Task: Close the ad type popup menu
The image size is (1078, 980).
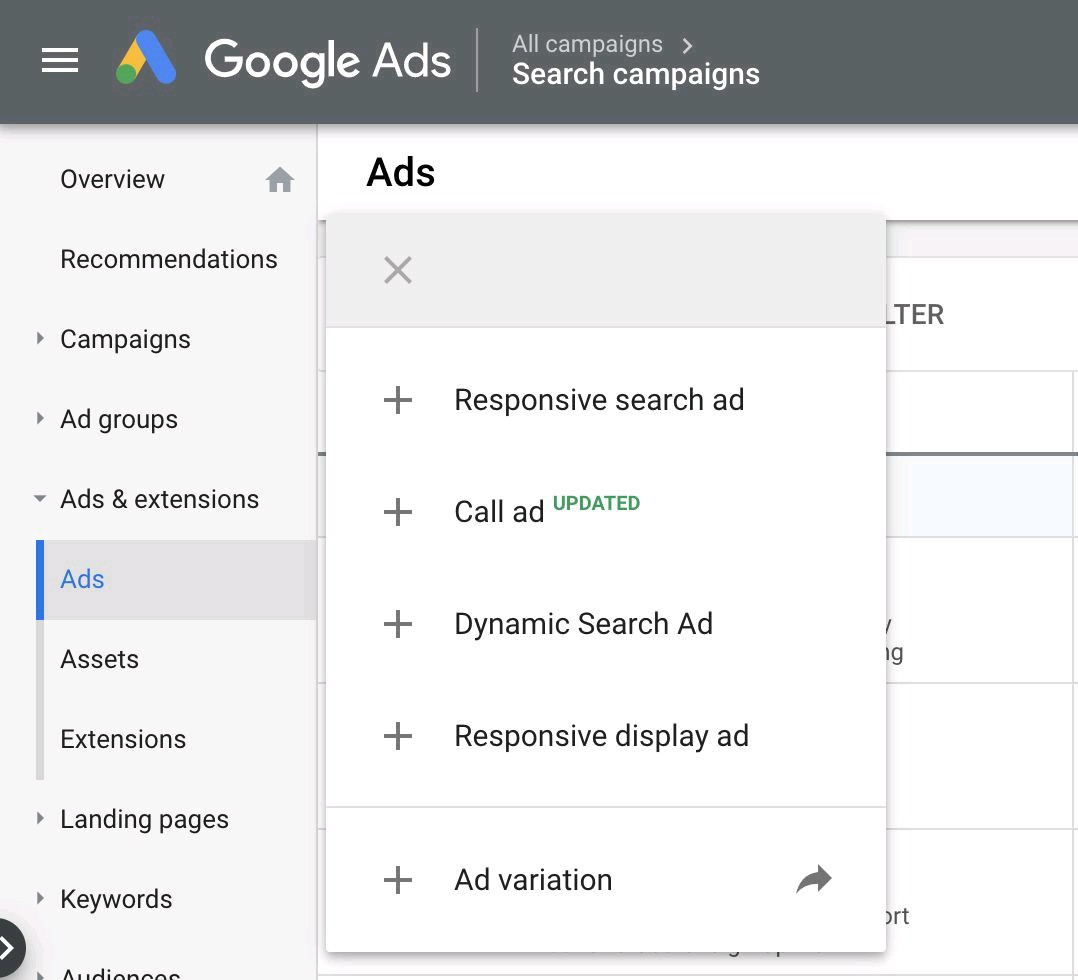Action: pyautogui.click(x=398, y=270)
